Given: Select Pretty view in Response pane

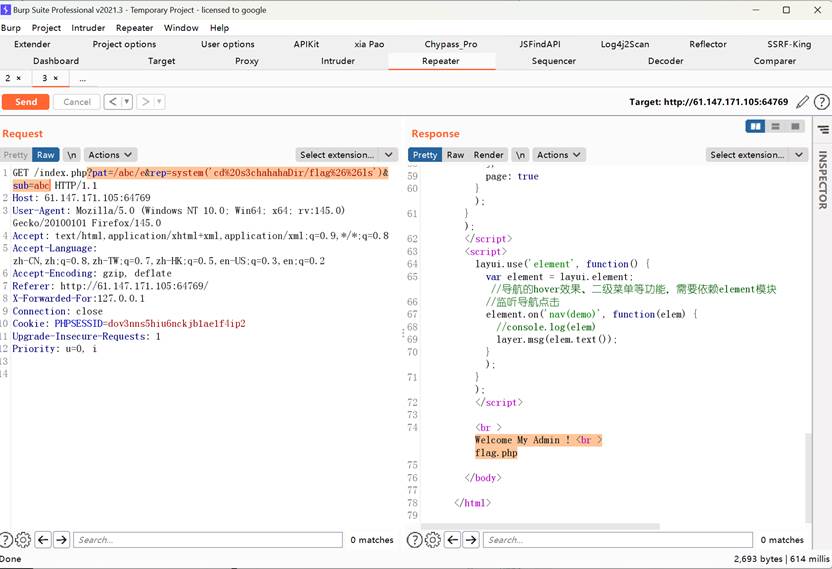Looking at the screenshot, I should click(425, 155).
